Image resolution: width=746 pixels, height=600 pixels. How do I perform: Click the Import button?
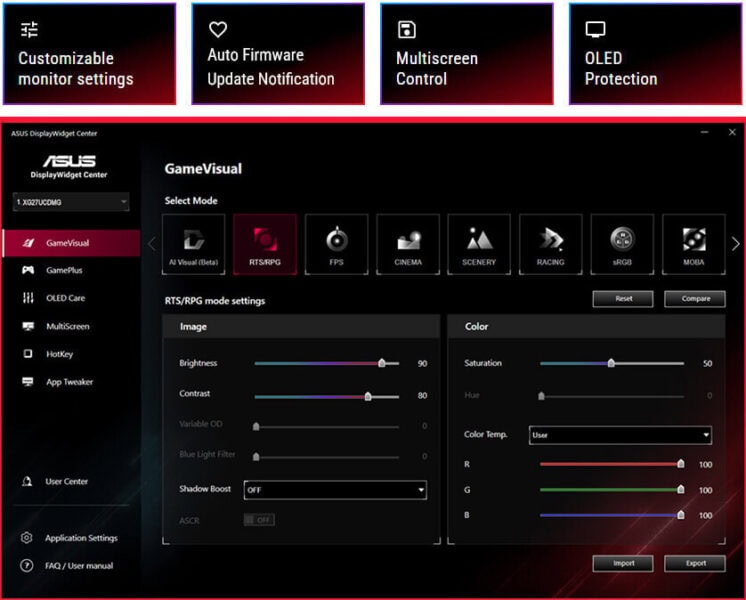click(623, 563)
